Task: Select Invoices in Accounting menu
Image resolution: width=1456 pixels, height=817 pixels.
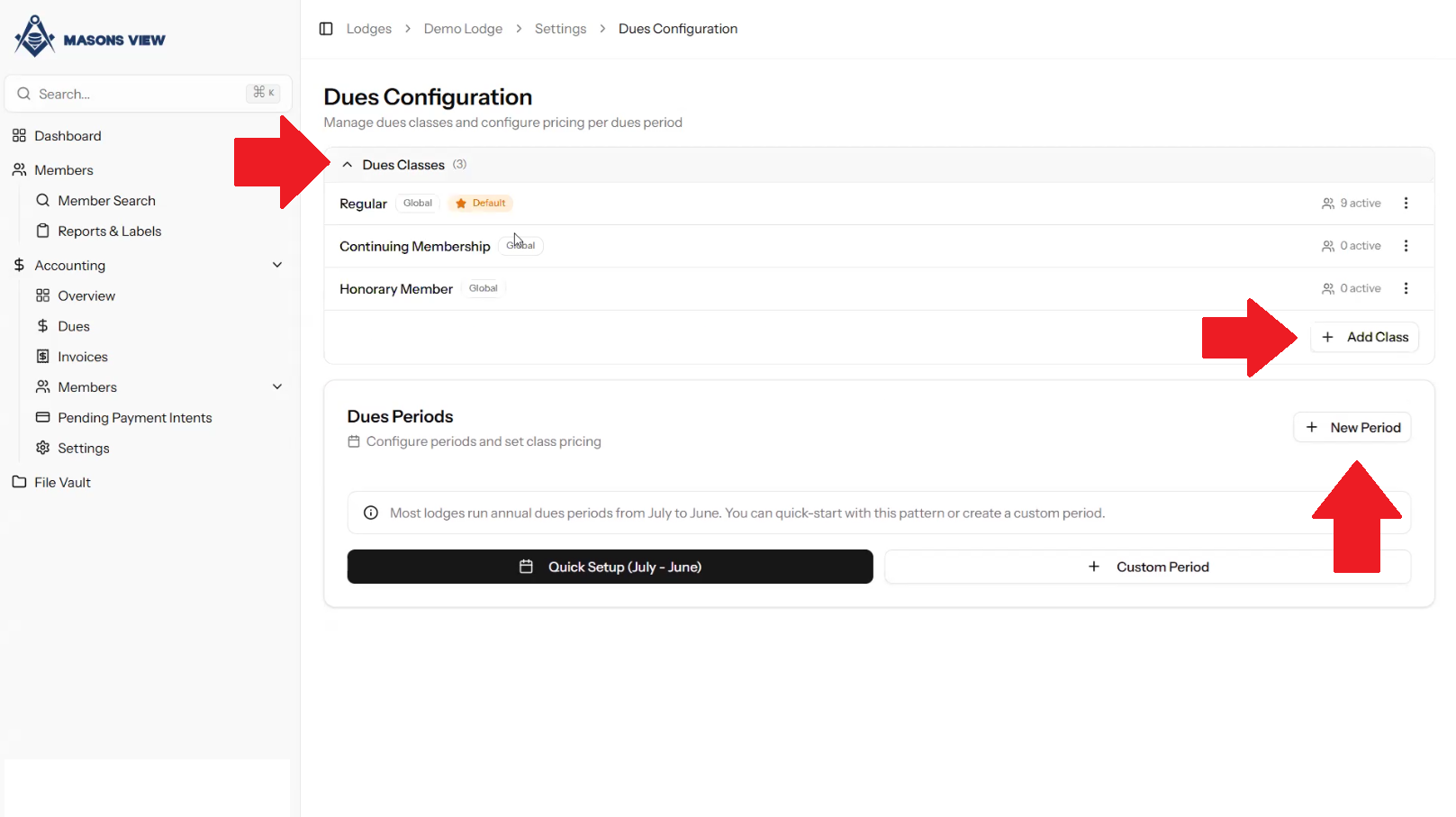Action: click(x=82, y=357)
